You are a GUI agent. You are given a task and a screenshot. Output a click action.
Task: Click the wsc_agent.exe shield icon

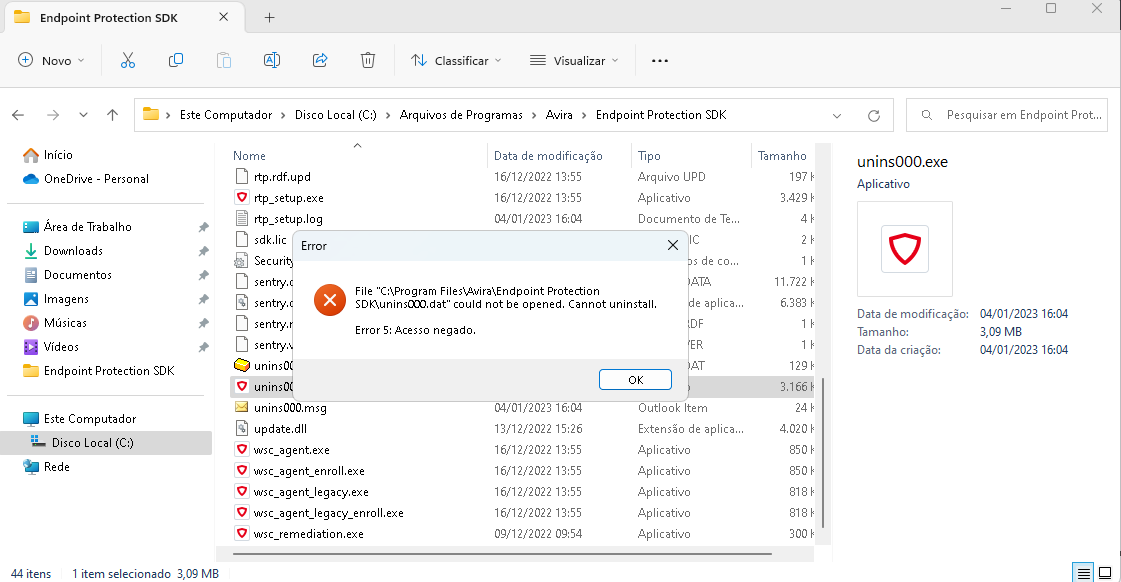coord(242,450)
